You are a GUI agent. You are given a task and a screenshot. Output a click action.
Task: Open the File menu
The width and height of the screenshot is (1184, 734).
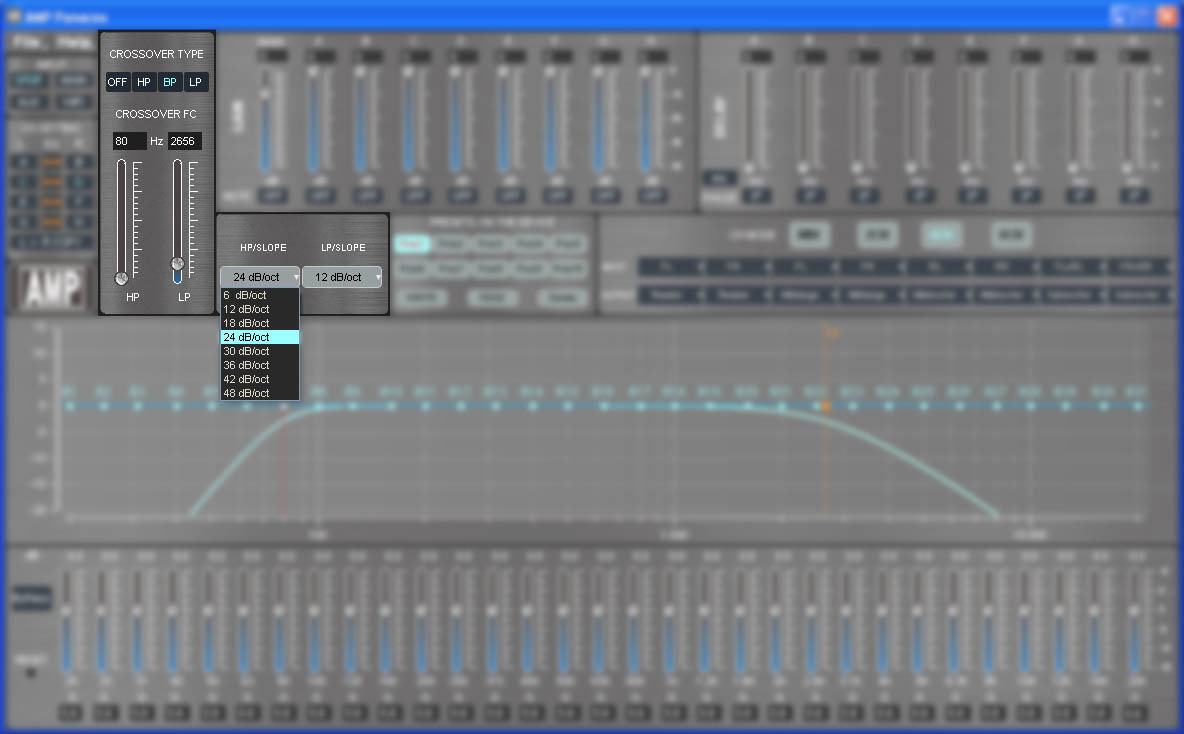point(27,43)
